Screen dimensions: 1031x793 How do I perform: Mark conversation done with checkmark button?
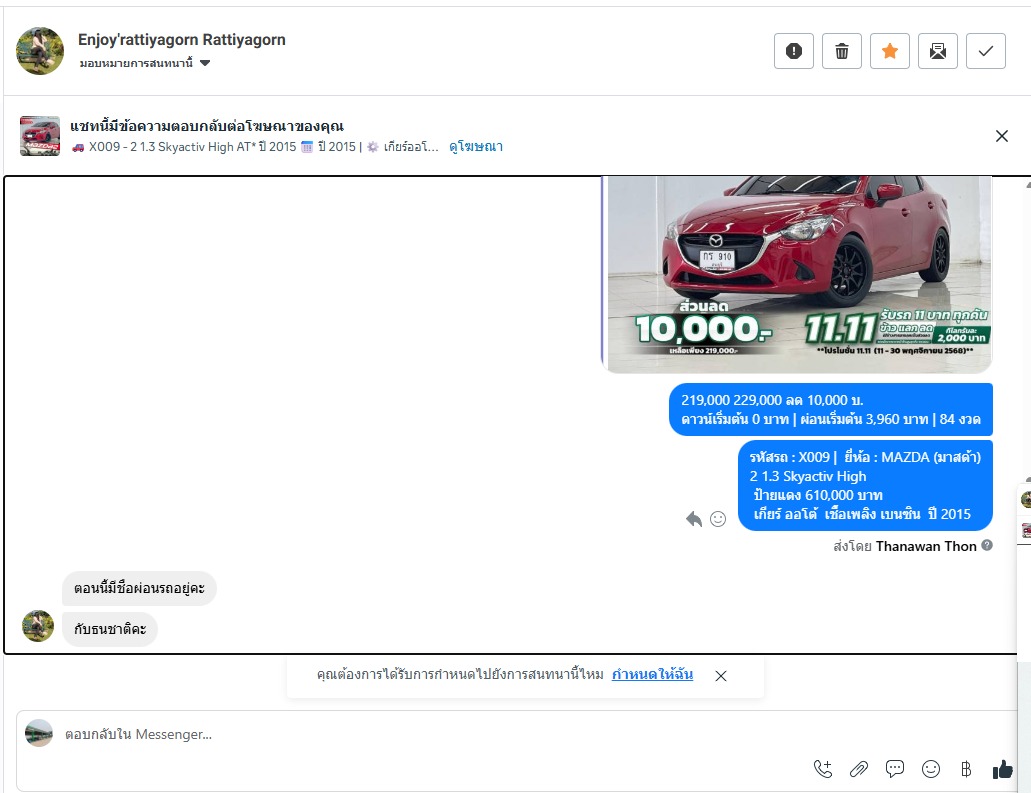pos(986,51)
